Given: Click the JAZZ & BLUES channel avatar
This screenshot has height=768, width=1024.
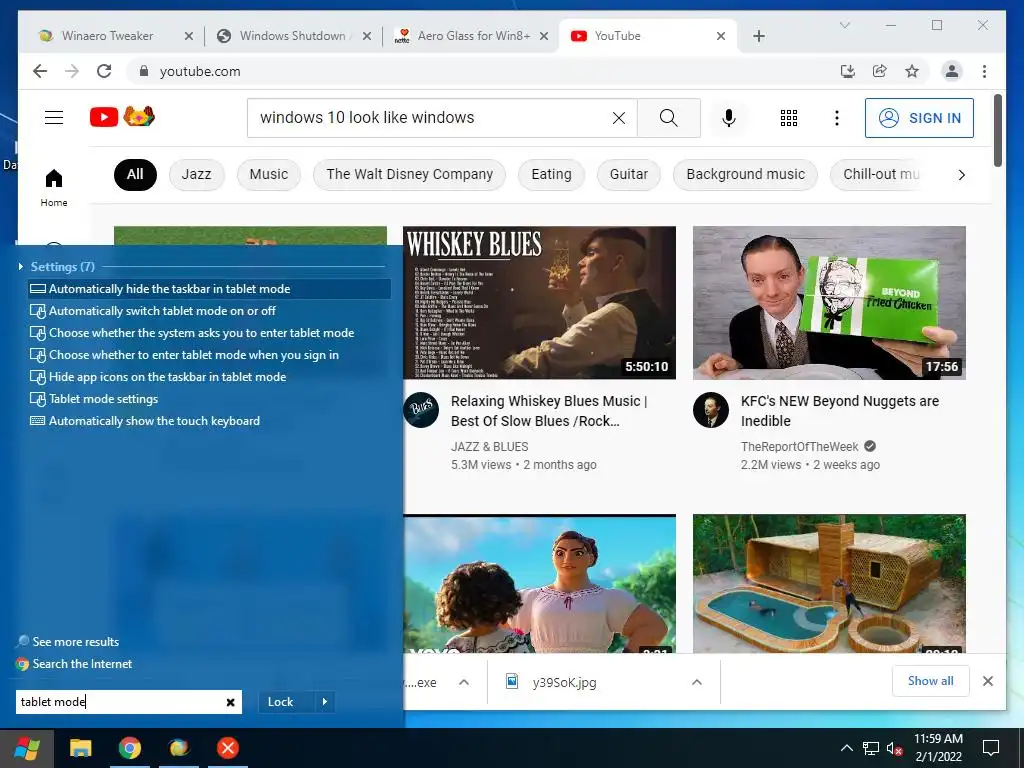Looking at the screenshot, I should pos(421,410).
